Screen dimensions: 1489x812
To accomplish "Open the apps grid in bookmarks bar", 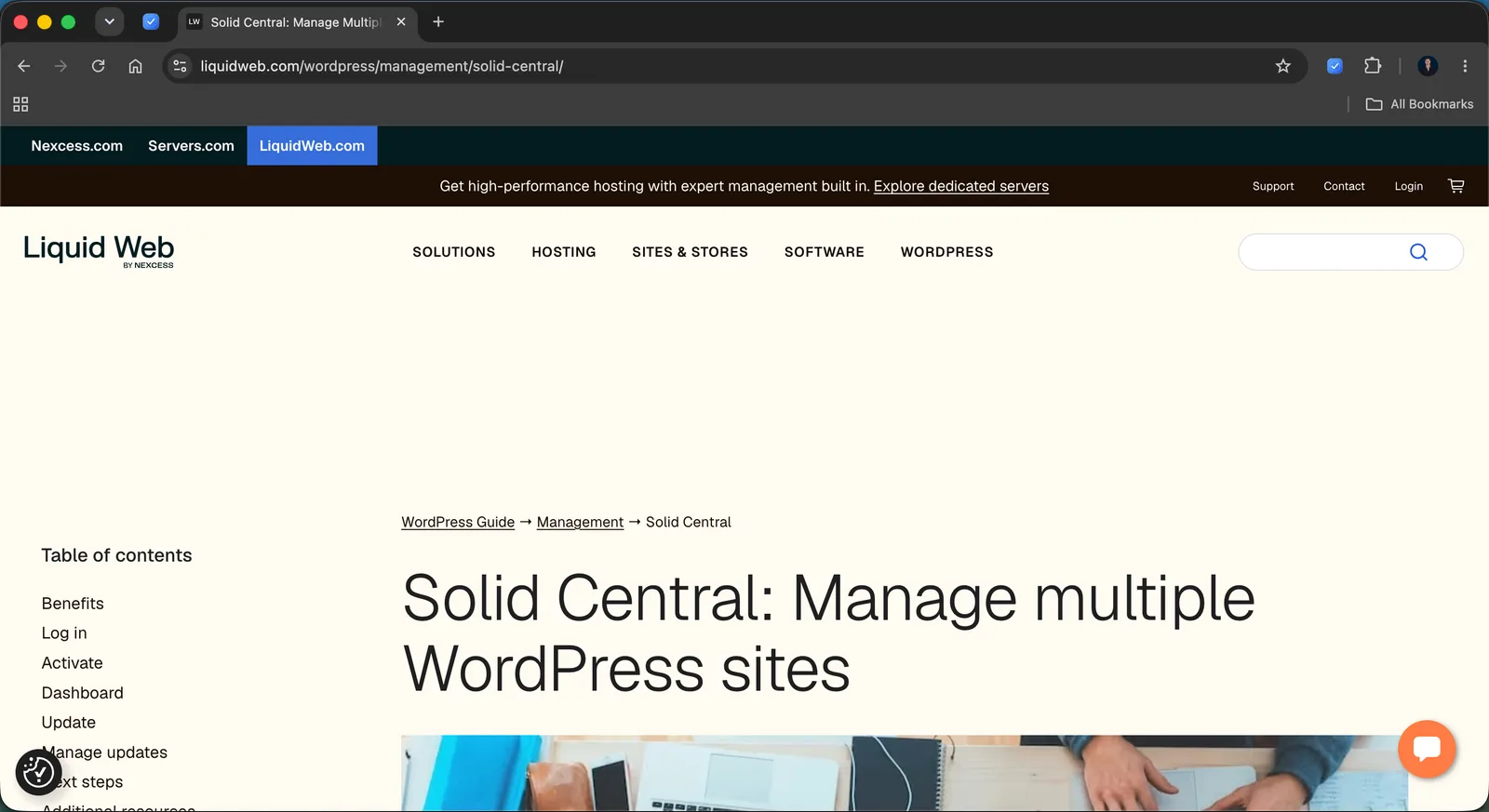I will (x=20, y=104).
